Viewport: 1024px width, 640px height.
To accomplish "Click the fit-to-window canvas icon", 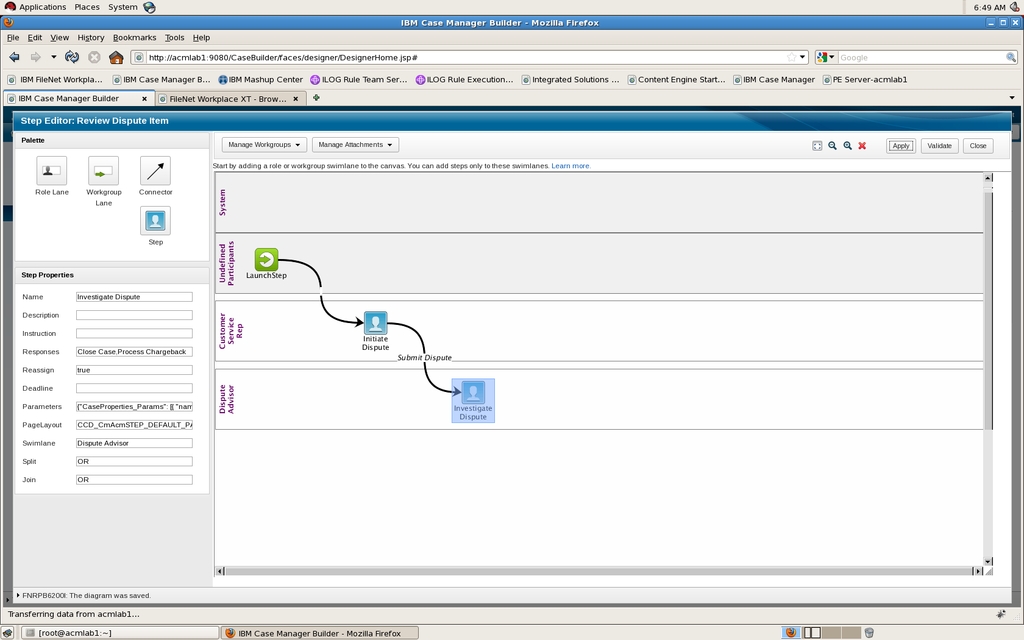I will [817, 146].
